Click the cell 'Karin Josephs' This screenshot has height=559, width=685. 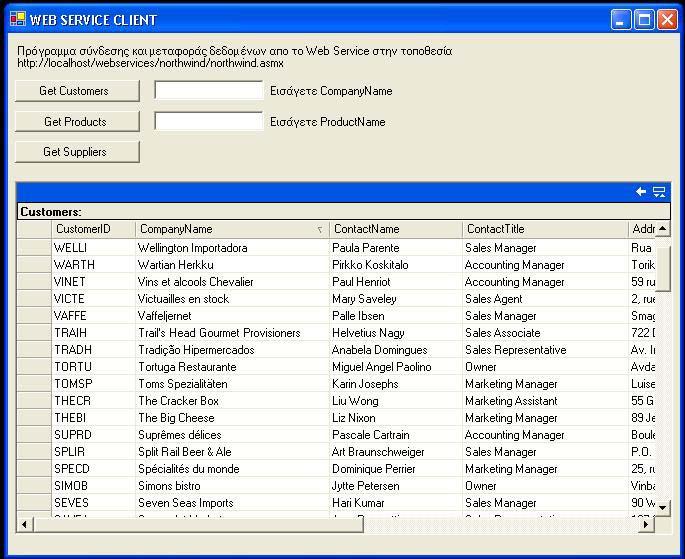(396, 384)
